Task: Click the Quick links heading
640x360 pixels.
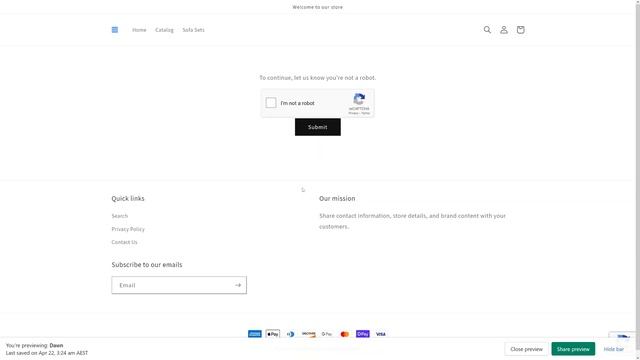Action: [128, 198]
